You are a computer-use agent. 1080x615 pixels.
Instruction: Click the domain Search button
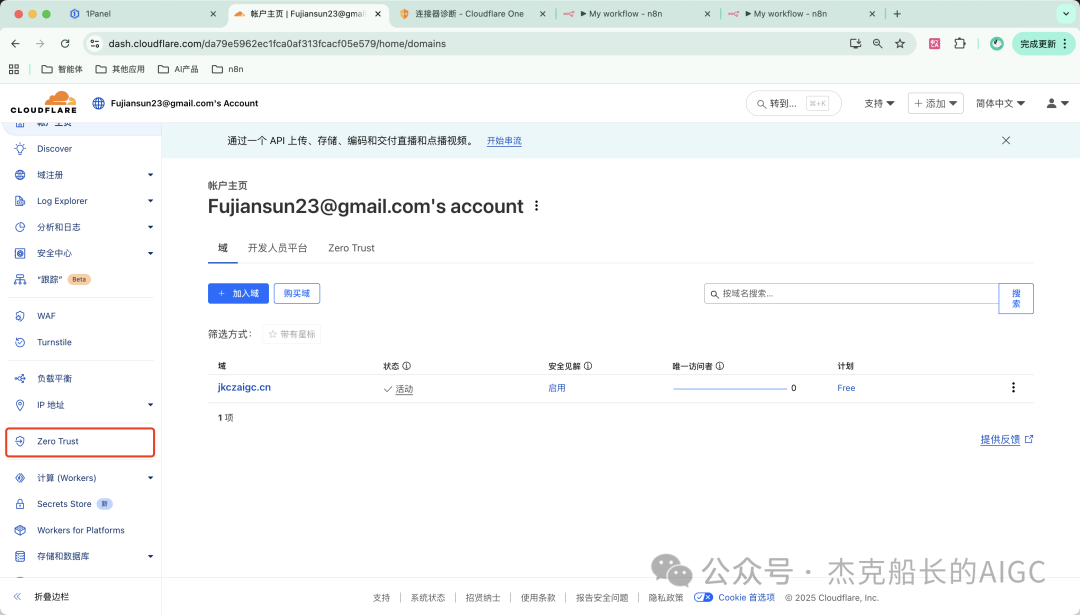click(x=1016, y=298)
